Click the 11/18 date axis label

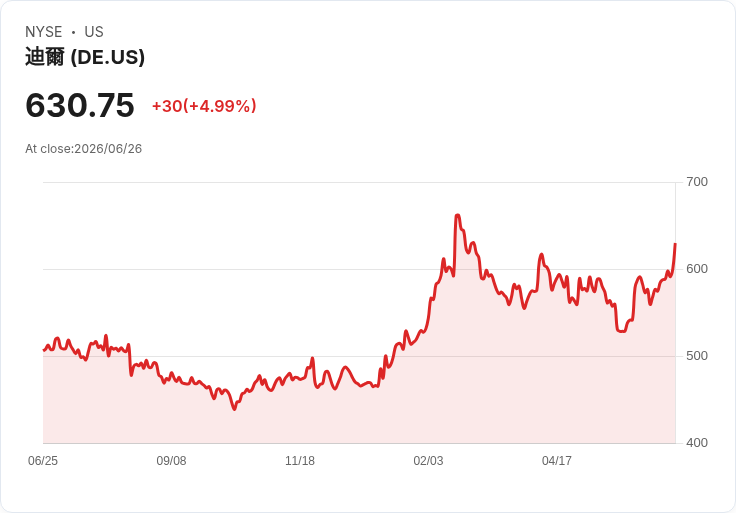300,461
